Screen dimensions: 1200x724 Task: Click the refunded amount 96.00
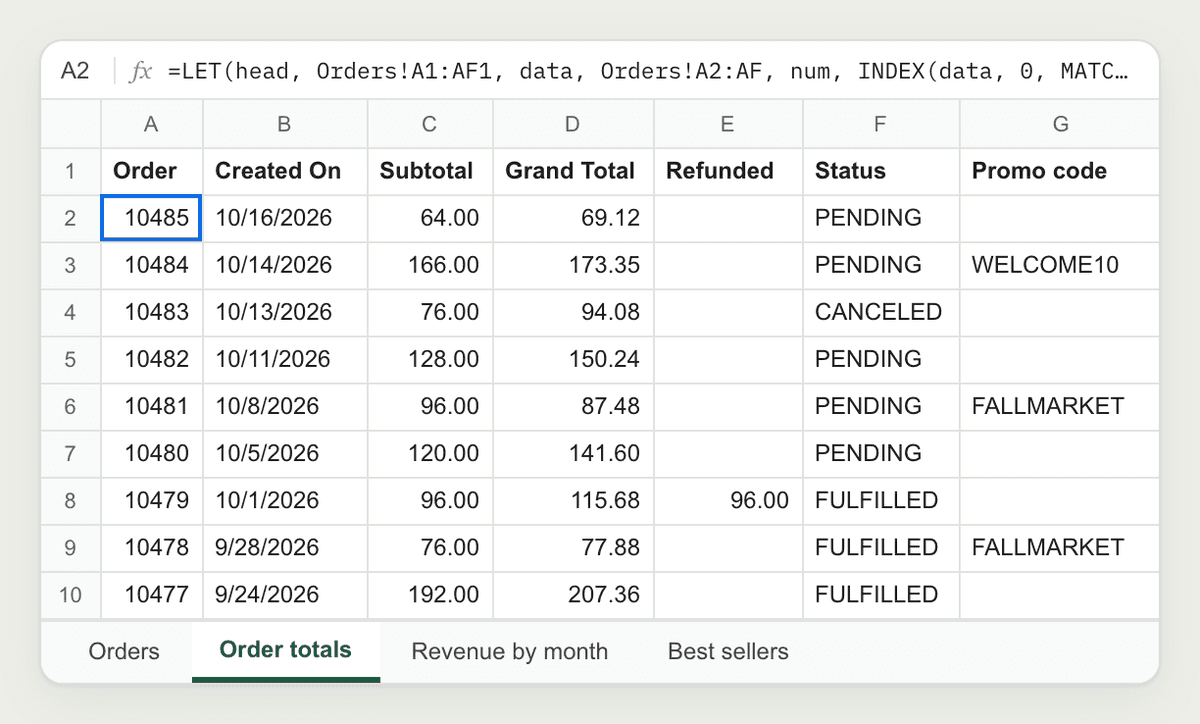tap(728, 500)
